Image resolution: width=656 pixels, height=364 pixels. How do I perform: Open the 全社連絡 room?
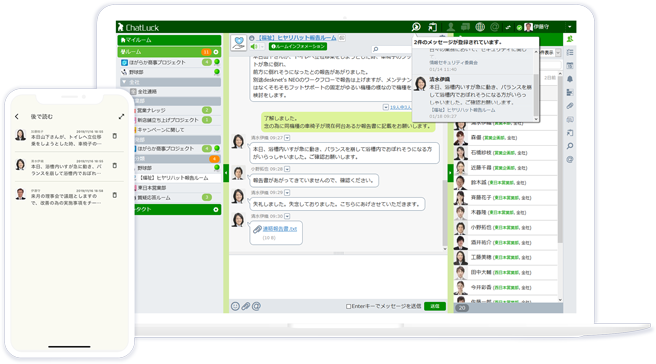pyautogui.click(x=147, y=92)
